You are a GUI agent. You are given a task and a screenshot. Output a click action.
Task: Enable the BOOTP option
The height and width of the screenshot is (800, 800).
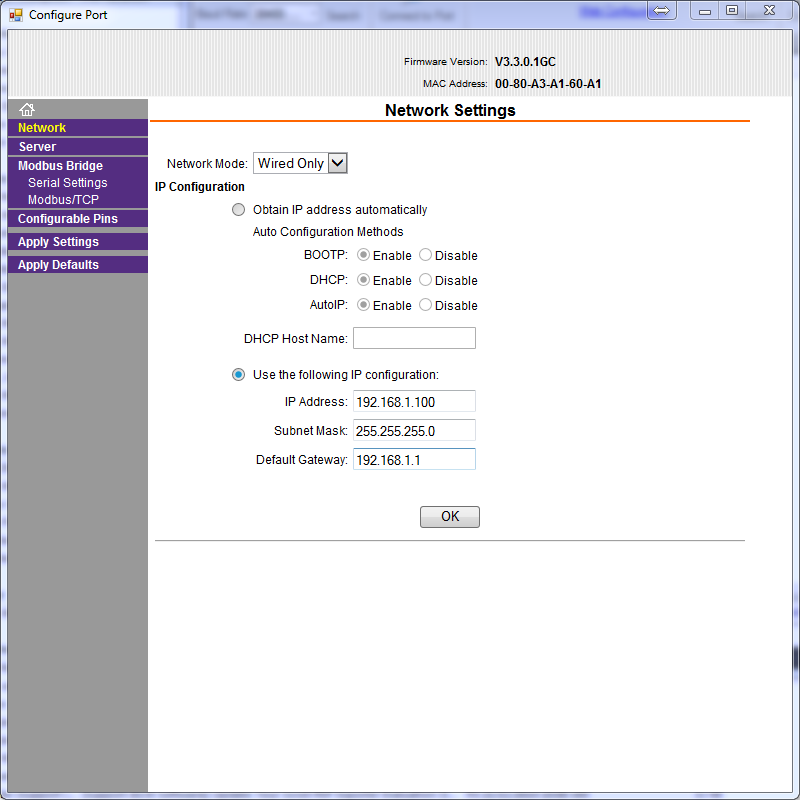point(364,255)
